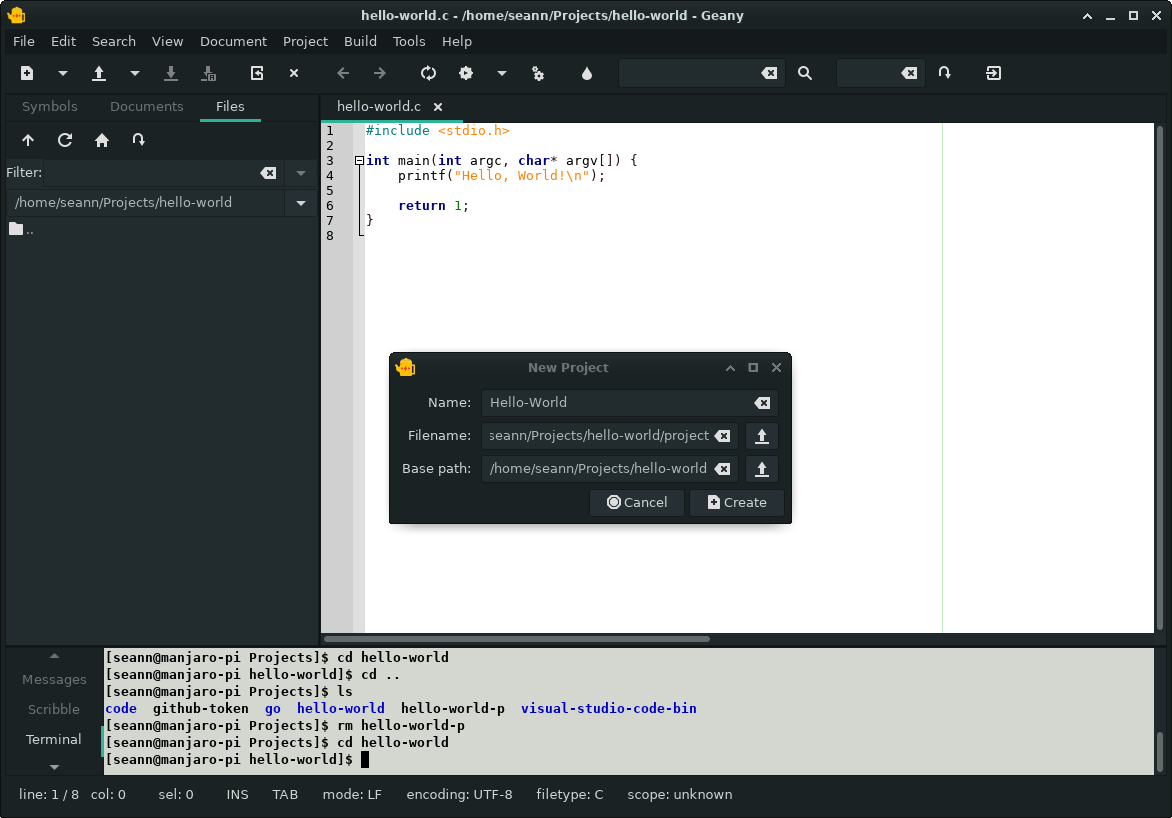Open the Build menu
Image resolution: width=1172 pixels, height=818 pixels.
[360, 41]
